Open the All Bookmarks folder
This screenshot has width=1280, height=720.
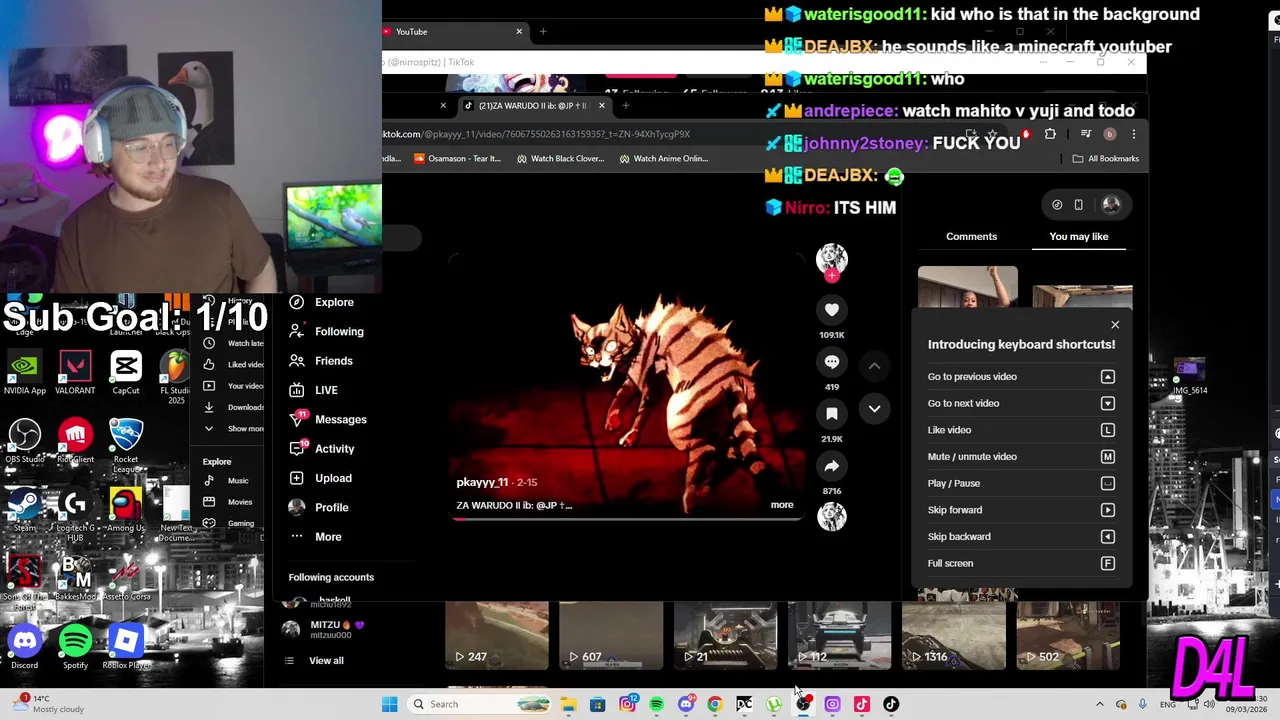click(1105, 159)
